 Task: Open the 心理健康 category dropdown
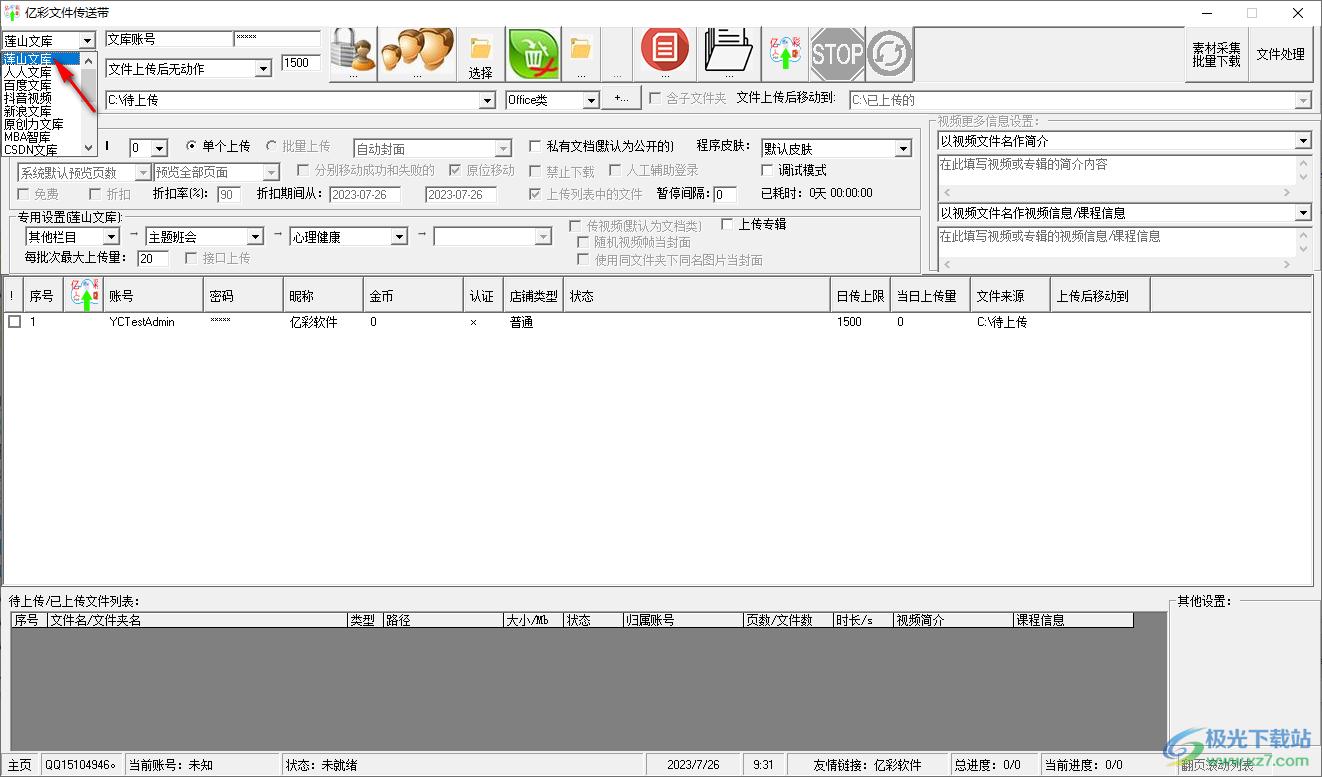point(399,237)
